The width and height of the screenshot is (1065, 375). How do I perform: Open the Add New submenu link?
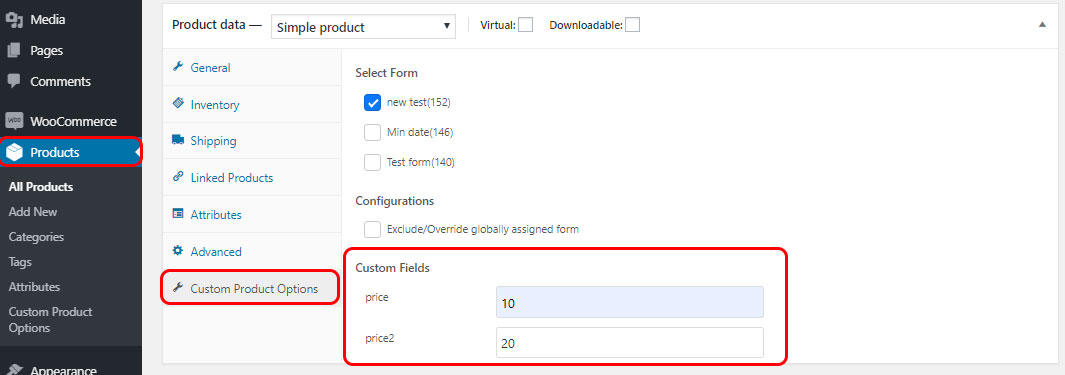point(33,212)
